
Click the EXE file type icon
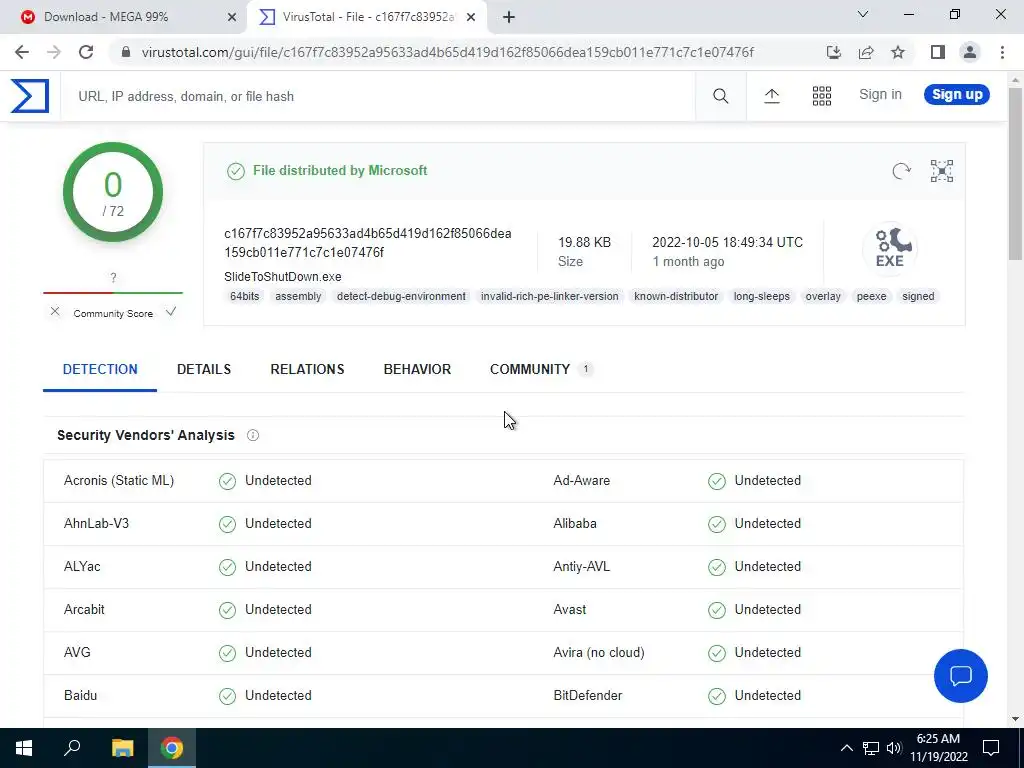(889, 248)
